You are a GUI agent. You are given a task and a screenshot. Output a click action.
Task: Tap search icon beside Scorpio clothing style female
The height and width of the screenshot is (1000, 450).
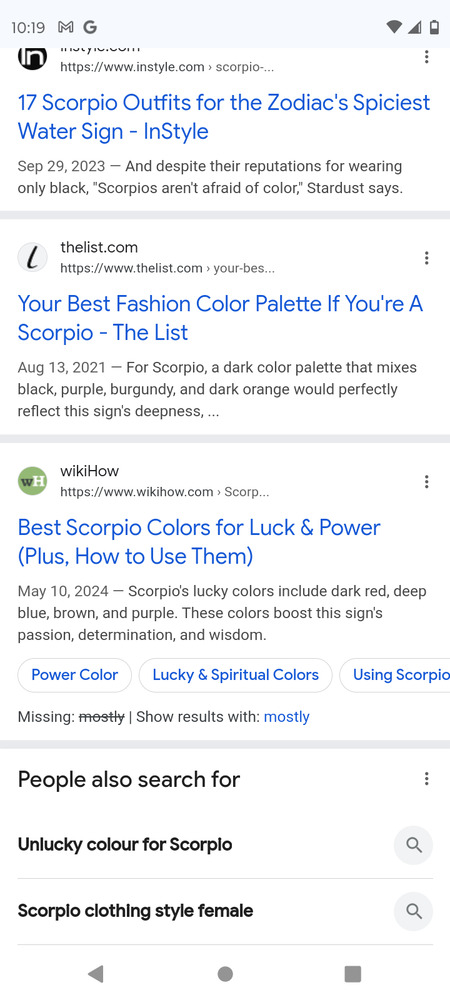click(414, 911)
